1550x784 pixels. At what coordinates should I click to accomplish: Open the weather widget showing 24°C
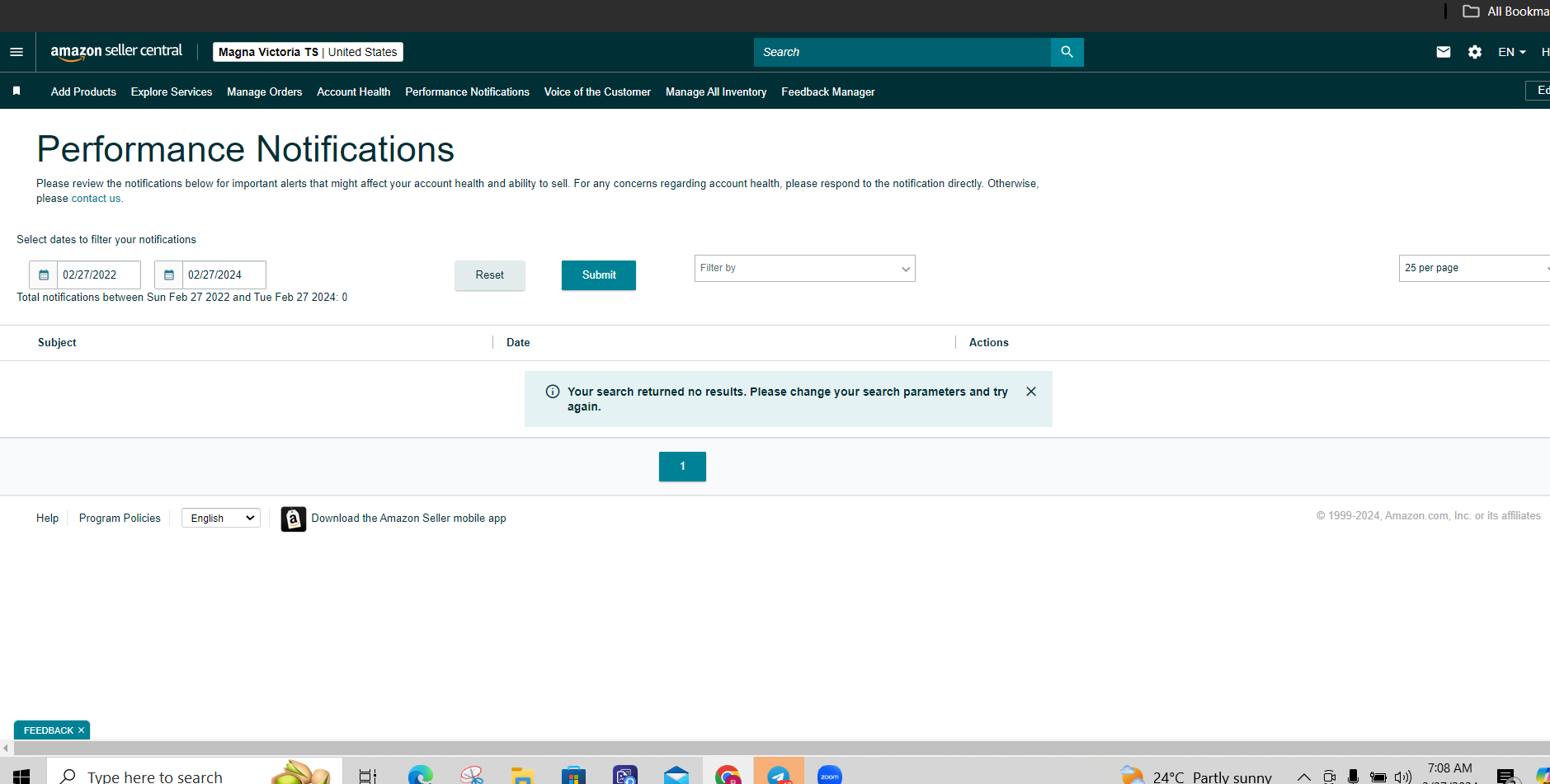coord(1196,776)
